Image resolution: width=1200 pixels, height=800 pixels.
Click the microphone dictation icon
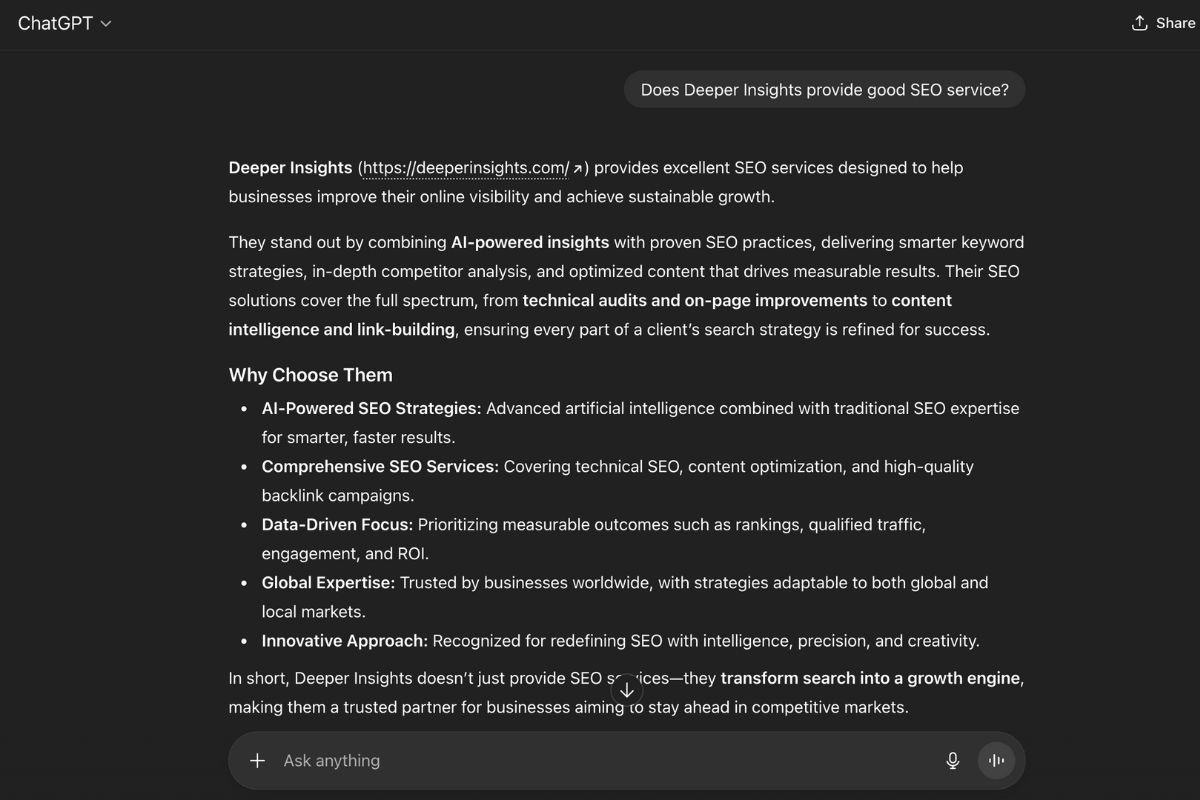[x=952, y=760]
